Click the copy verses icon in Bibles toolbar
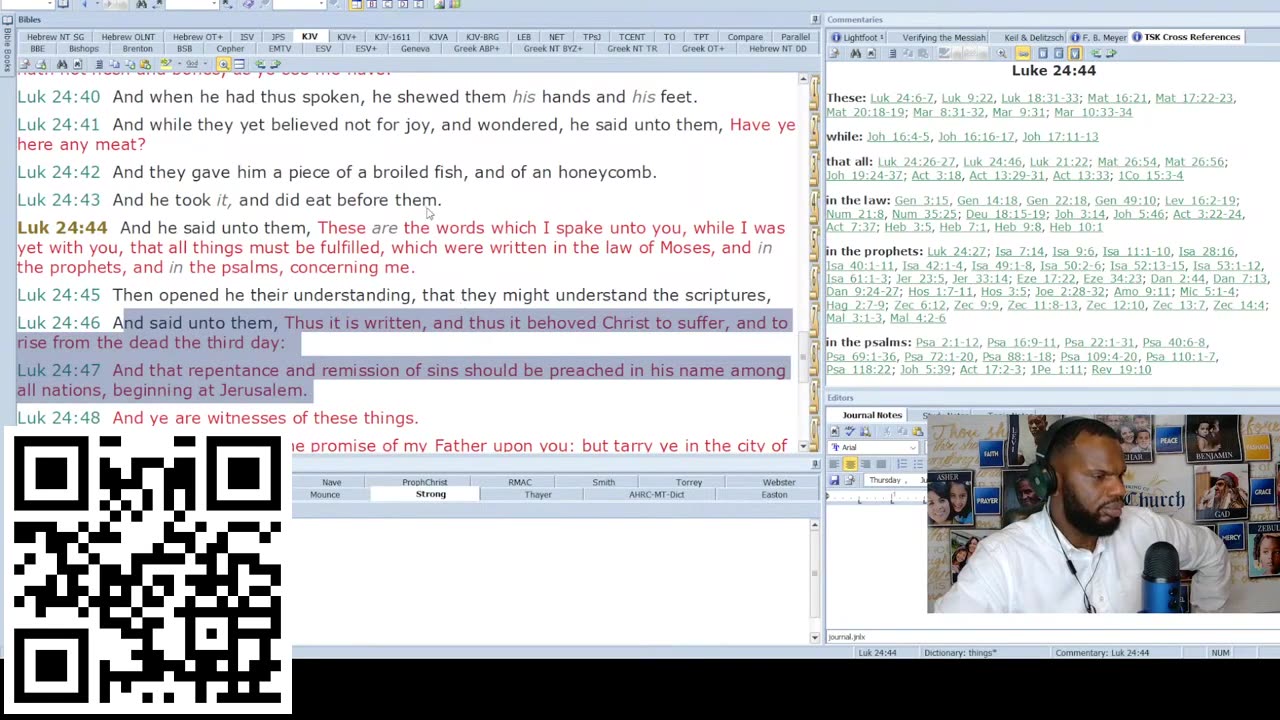The image size is (1280, 720). [114, 64]
